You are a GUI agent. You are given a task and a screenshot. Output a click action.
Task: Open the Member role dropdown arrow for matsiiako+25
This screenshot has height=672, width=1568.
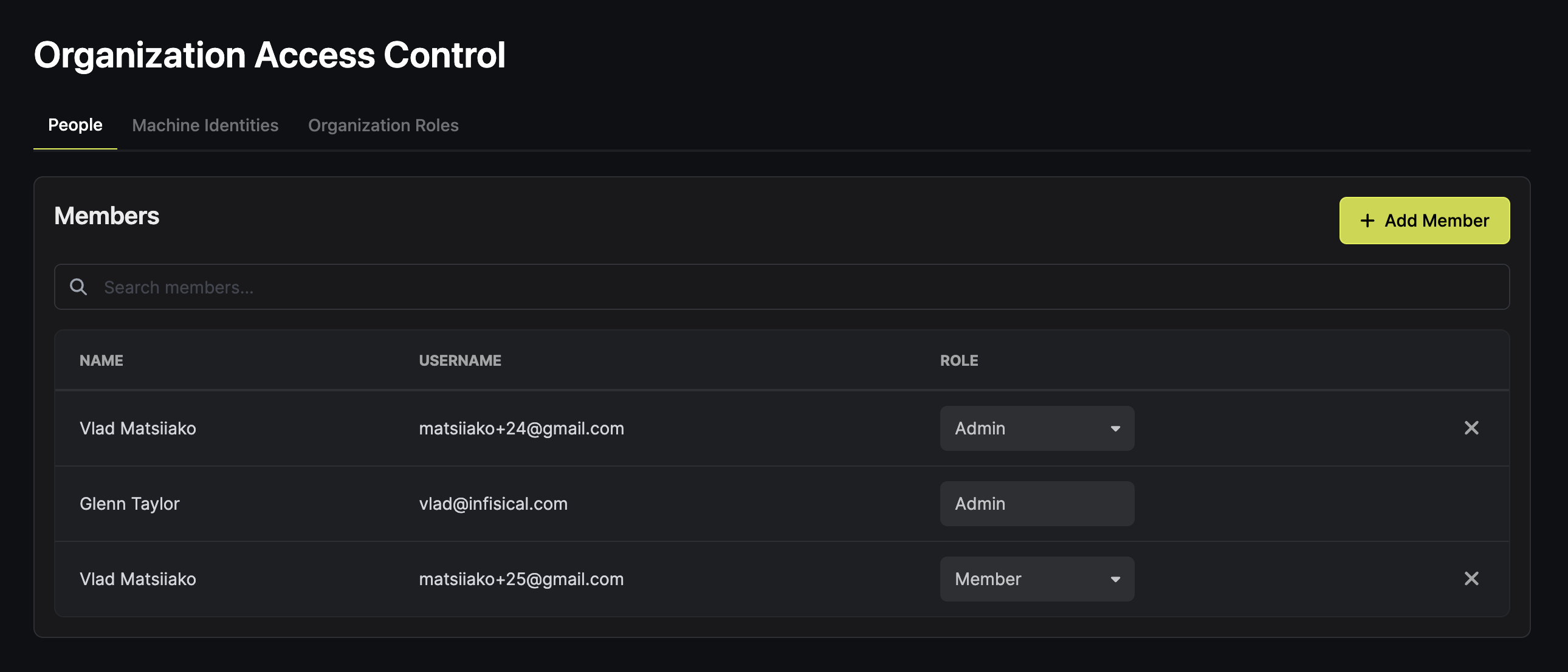pyautogui.click(x=1115, y=579)
